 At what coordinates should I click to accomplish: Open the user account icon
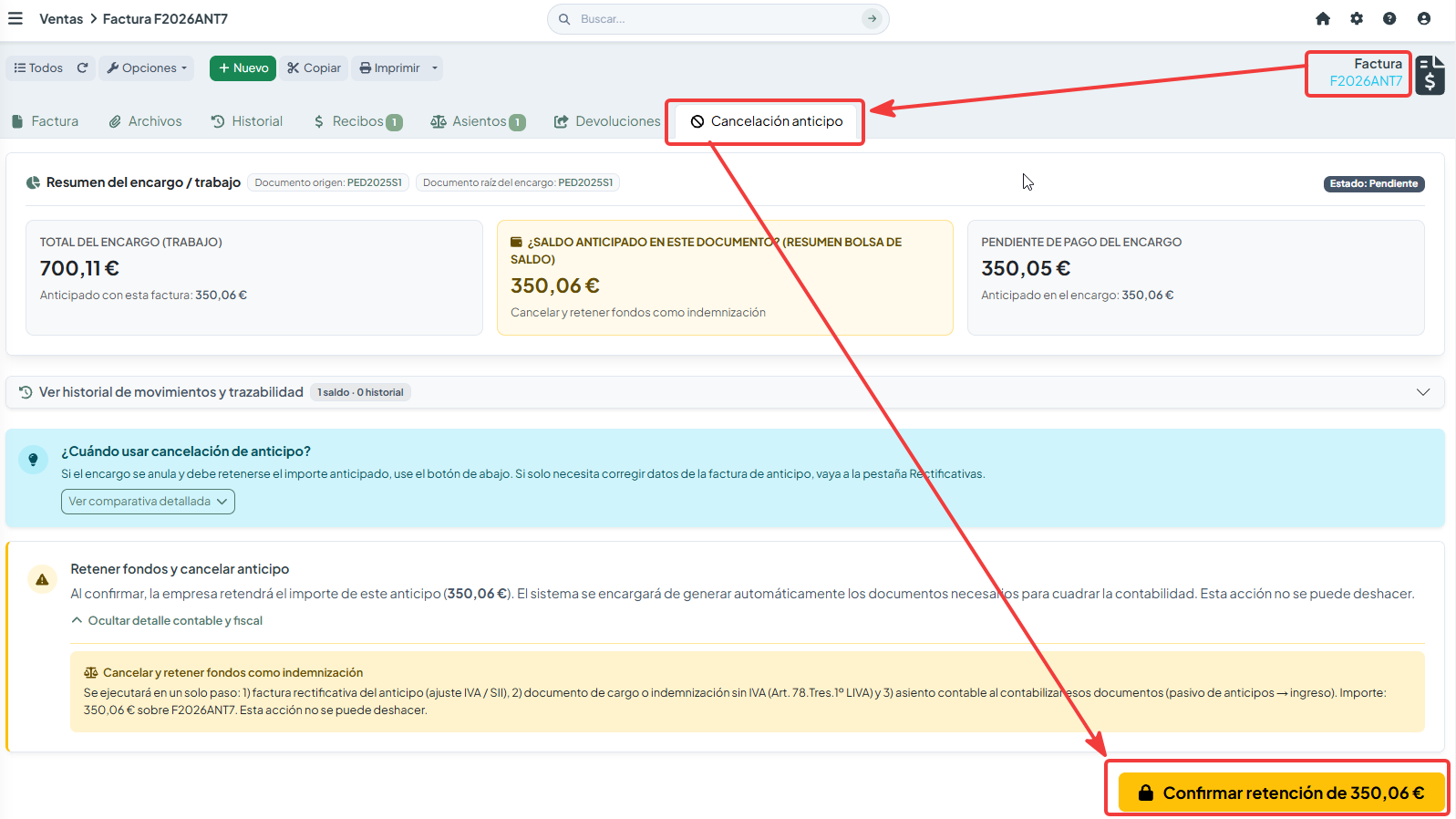(x=1424, y=18)
